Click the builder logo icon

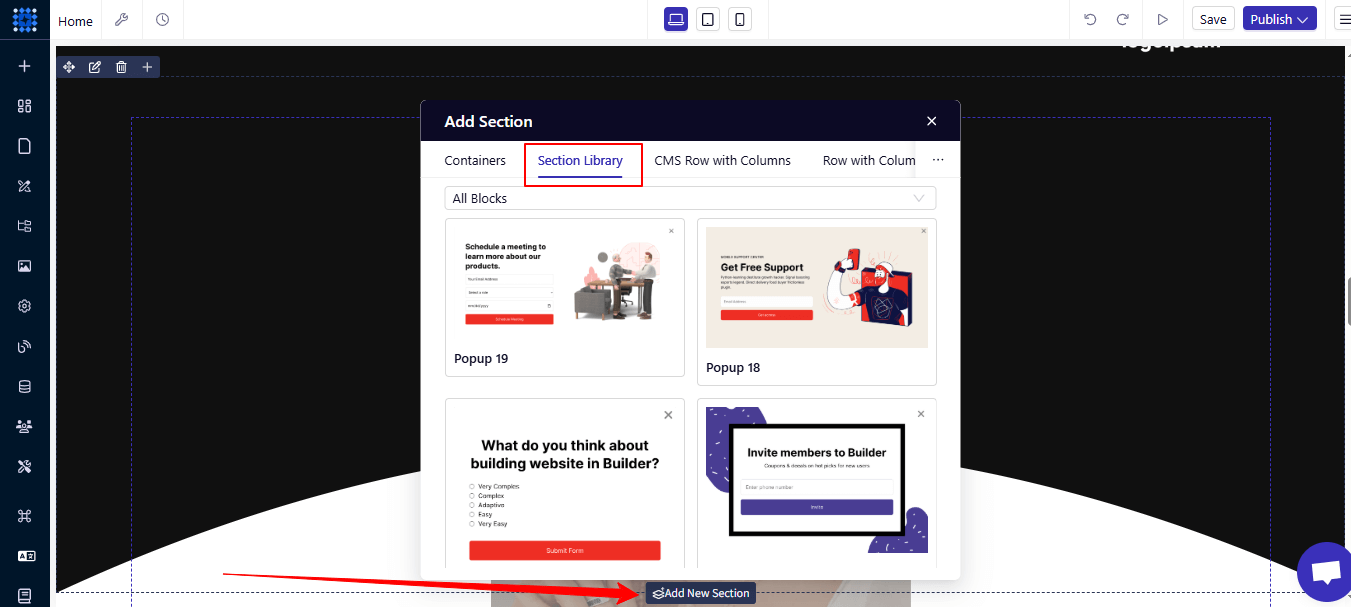tap(25, 20)
